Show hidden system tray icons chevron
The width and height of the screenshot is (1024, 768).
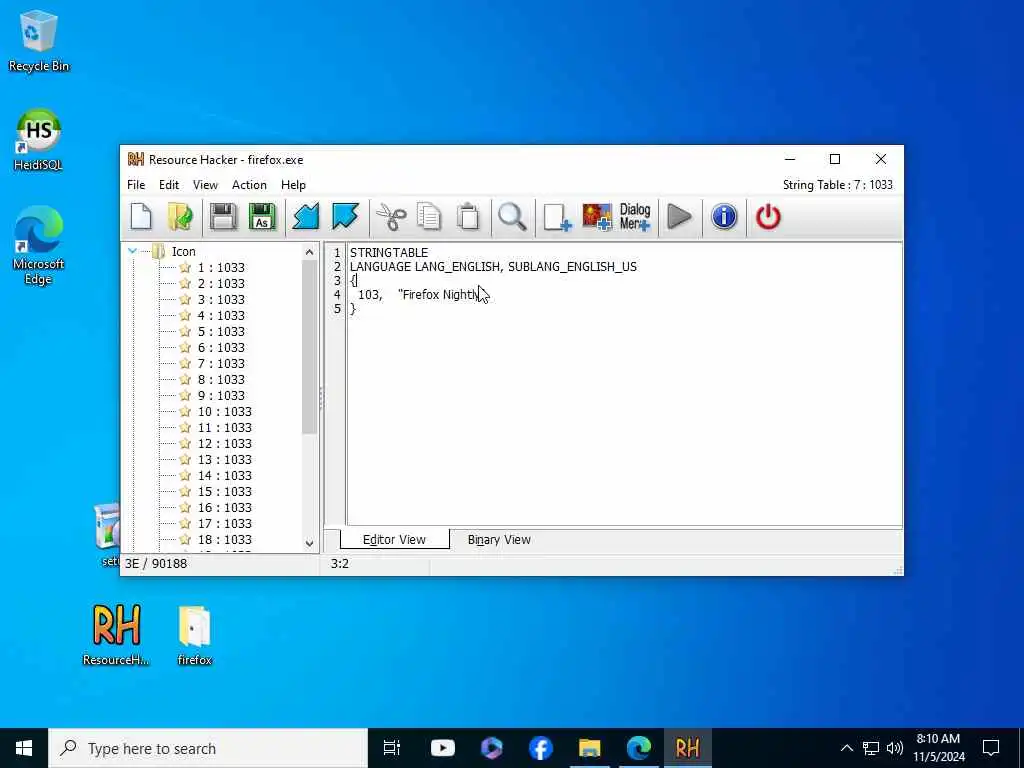click(x=846, y=748)
